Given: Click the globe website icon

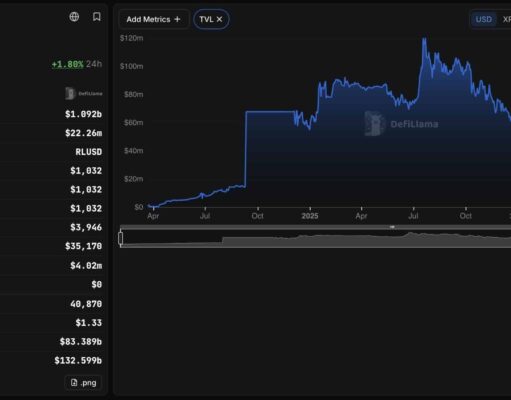Looking at the screenshot, I should tap(74, 17).
